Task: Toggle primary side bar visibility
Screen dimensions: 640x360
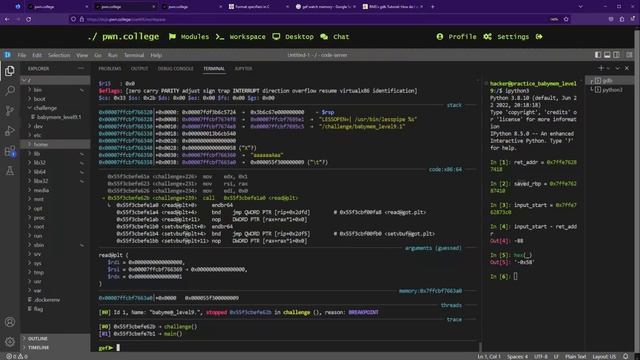Action: (598, 55)
